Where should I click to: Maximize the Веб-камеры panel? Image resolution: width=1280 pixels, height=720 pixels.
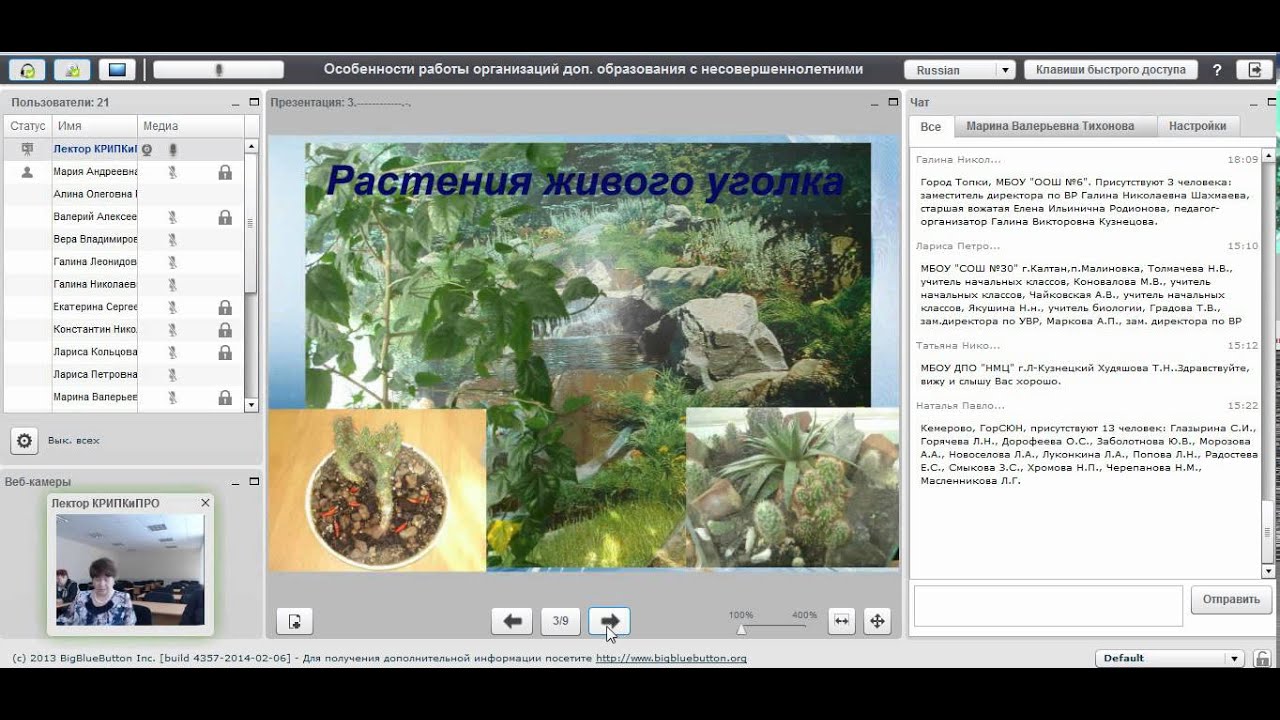(x=254, y=481)
